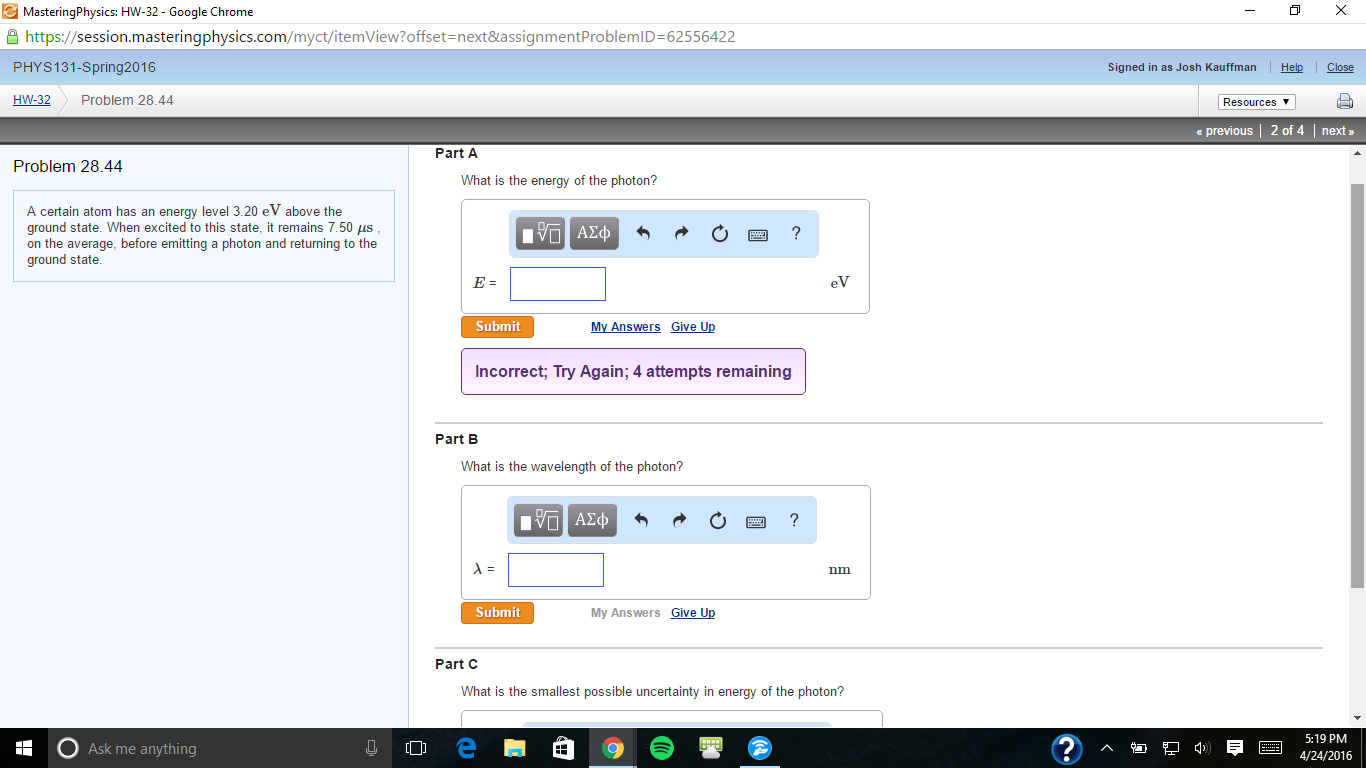Click Give Up for Part B
This screenshot has height=768, width=1366.
692,612
